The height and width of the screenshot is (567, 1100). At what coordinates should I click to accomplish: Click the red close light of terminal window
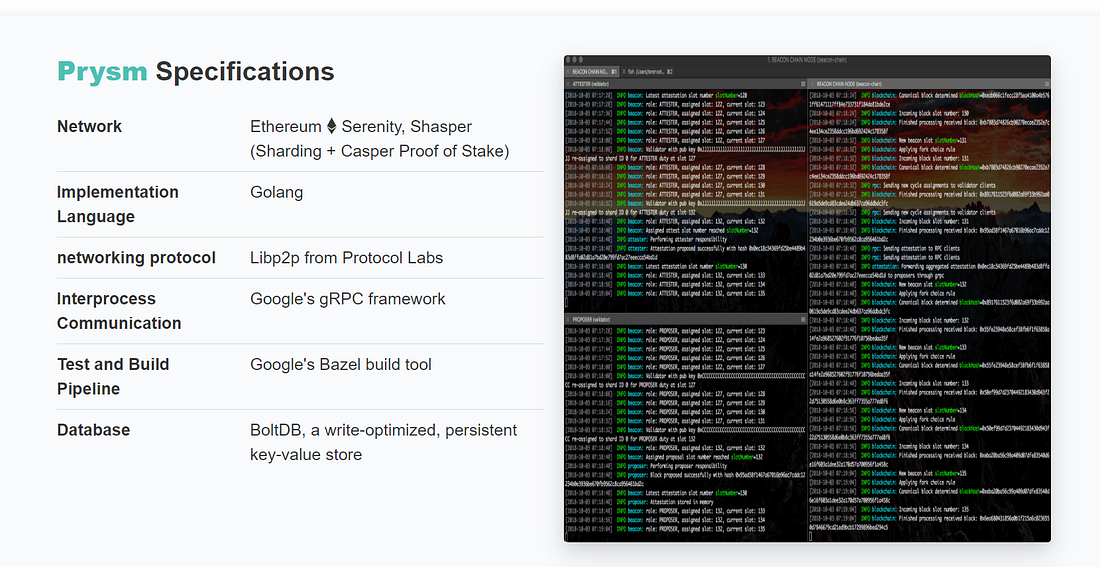point(568,60)
